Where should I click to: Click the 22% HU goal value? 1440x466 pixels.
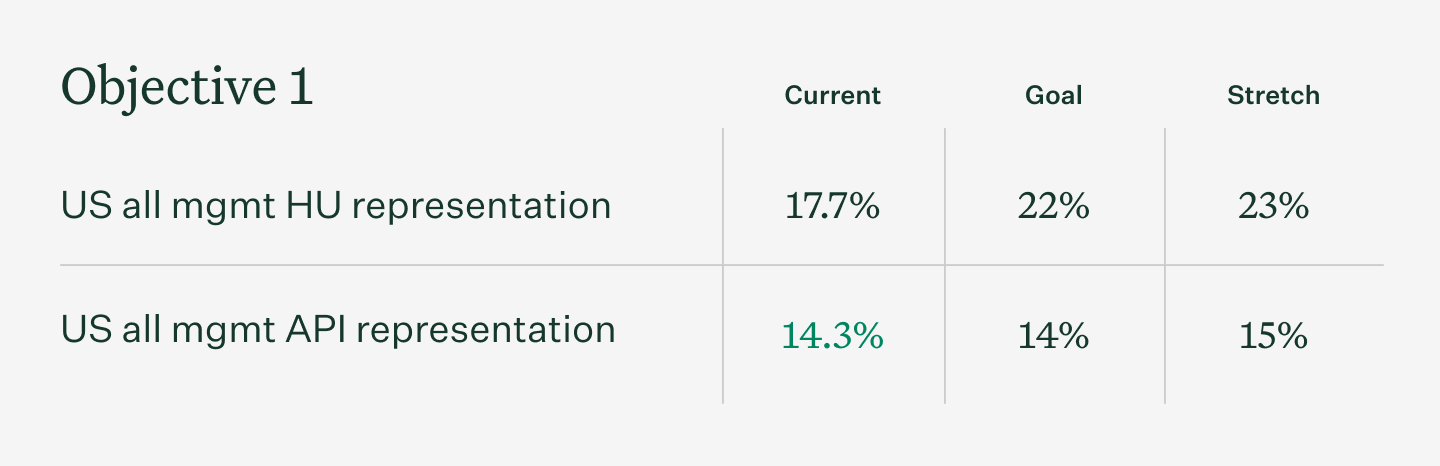[x=1054, y=207]
